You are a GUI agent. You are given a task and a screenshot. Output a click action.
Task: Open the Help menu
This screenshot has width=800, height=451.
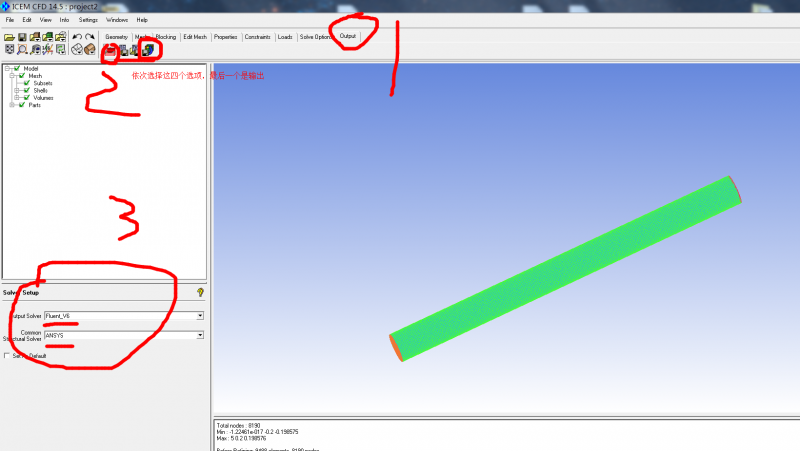coord(142,20)
